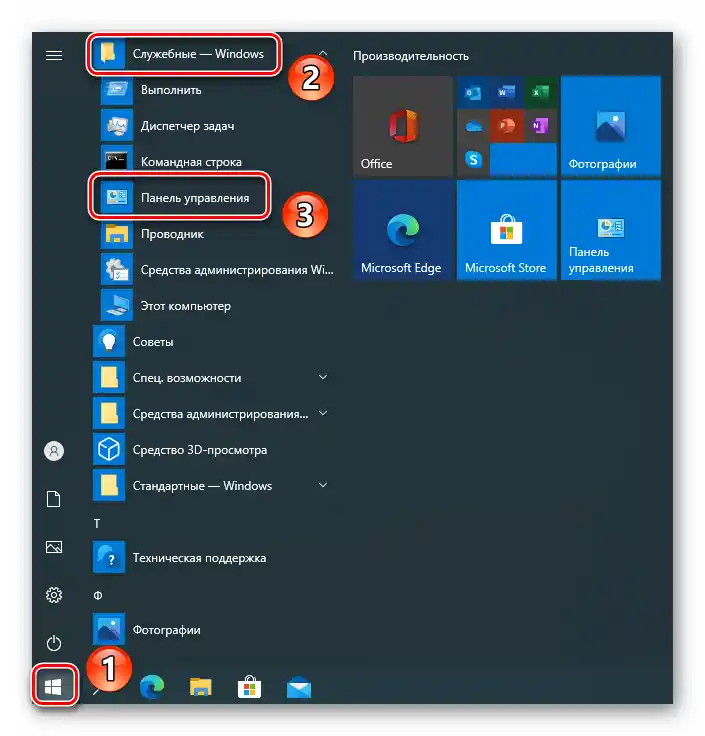705x736 pixels.
Task: Click the Power icon in sidebar
Action: [54, 643]
